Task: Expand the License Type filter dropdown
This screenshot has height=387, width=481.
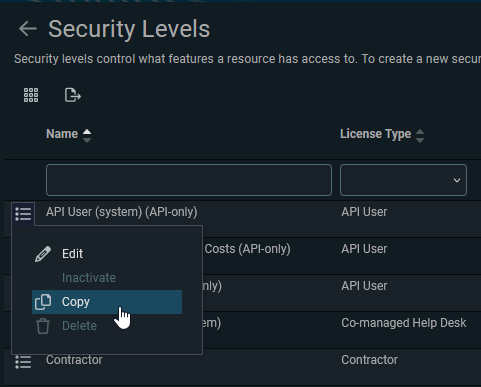Action: pos(403,180)
